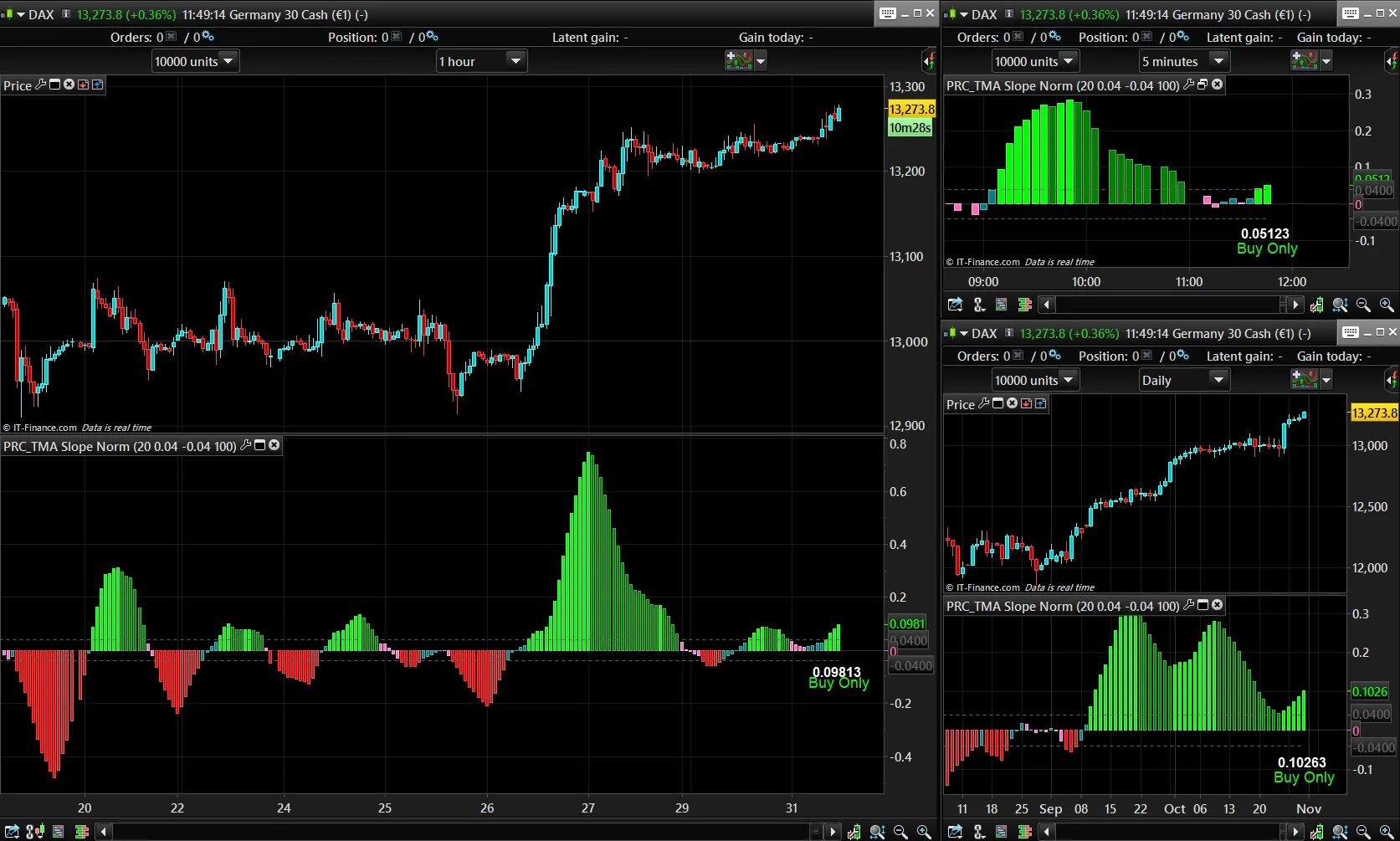Toggle trading panel side arrow in 5 minutes chart

(x=1391, y=60)
